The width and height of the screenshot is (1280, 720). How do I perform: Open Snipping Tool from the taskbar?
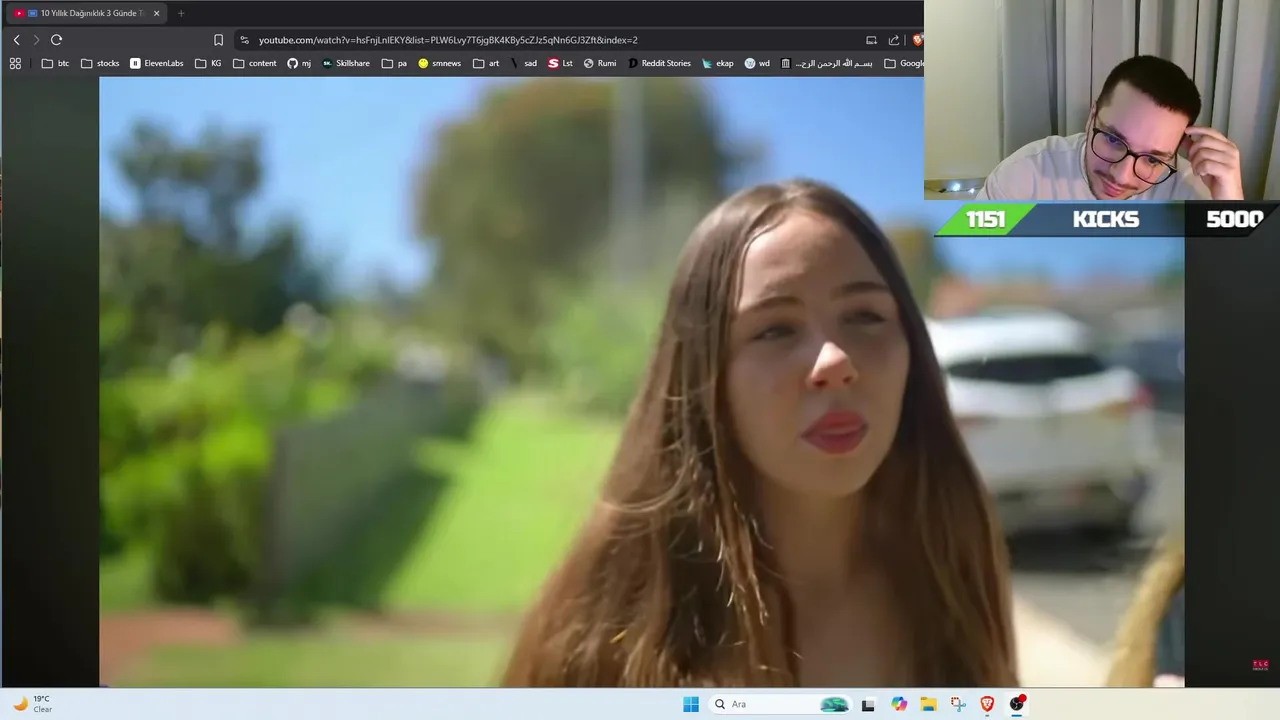click(x=958, y=704)
